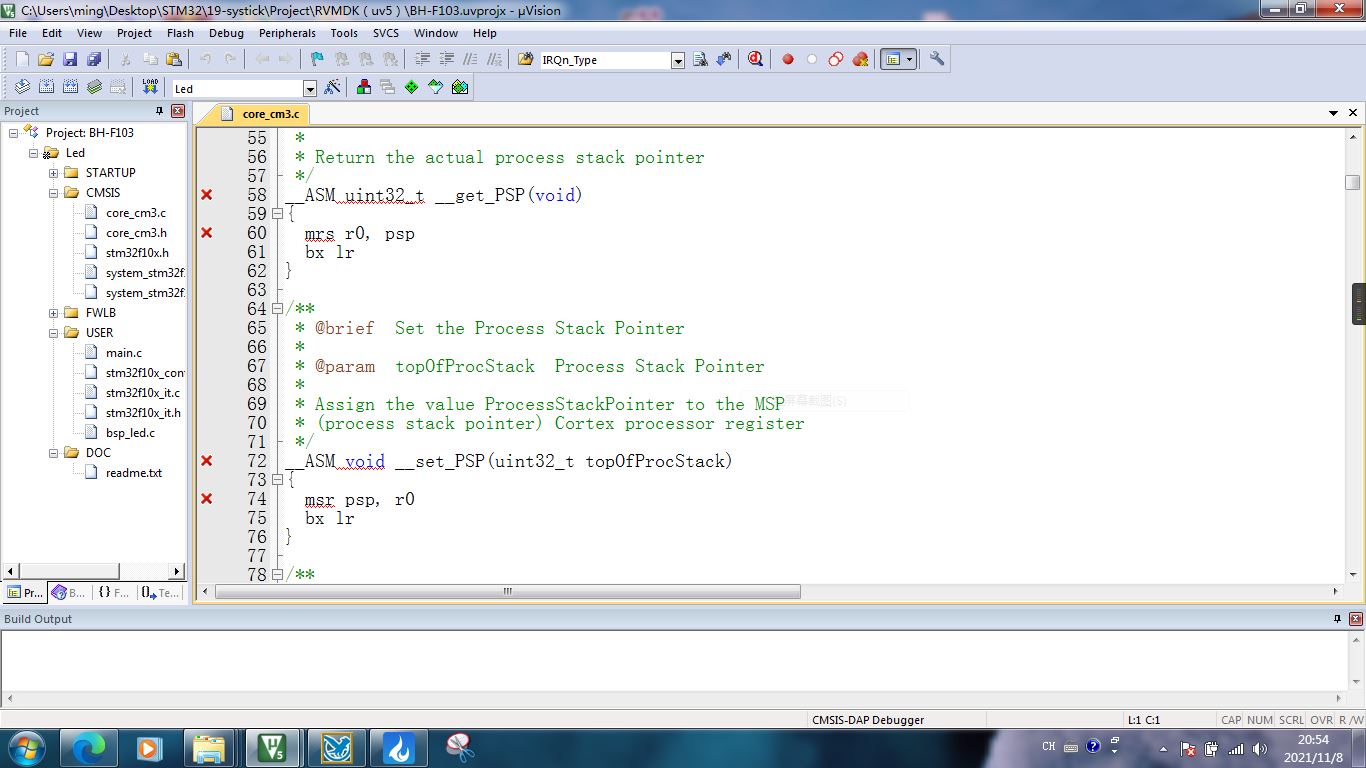Open the Debug menu
Viewport: 1366px width, 768px height.
(x=226, y=33)
